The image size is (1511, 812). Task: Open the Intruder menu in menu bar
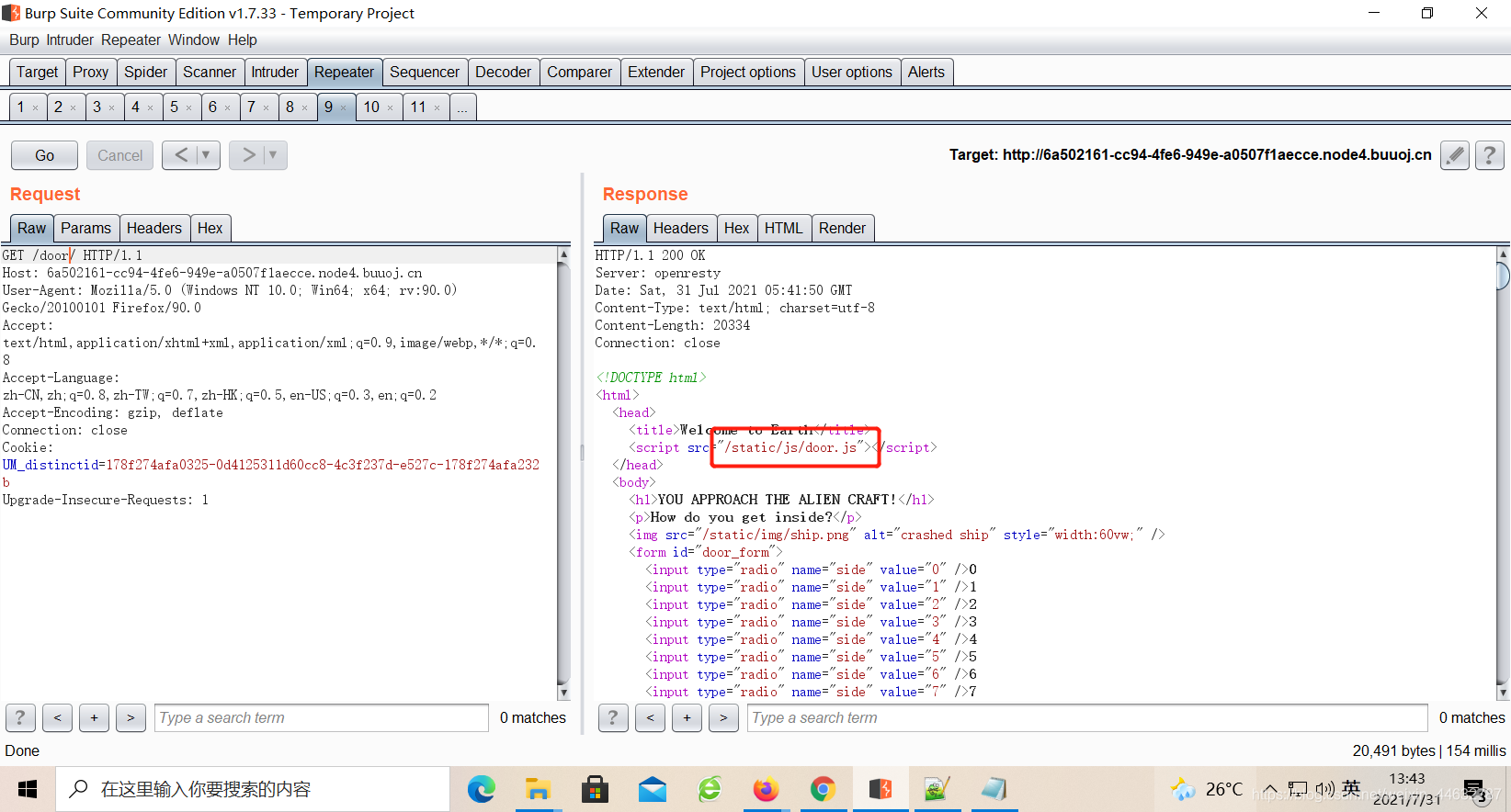(70, 39)
